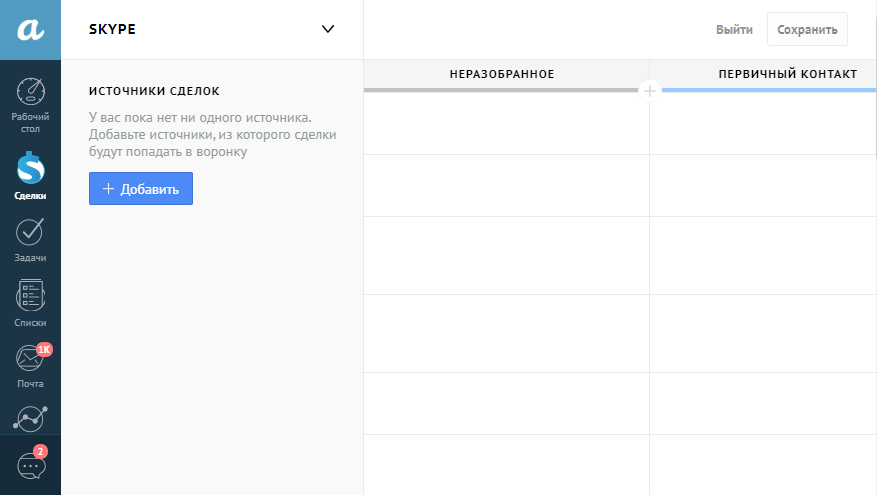877x495 pixels.
Task: Click the SKYPE pipeline name
Action: pyautogui.click(x=112, y=29)
